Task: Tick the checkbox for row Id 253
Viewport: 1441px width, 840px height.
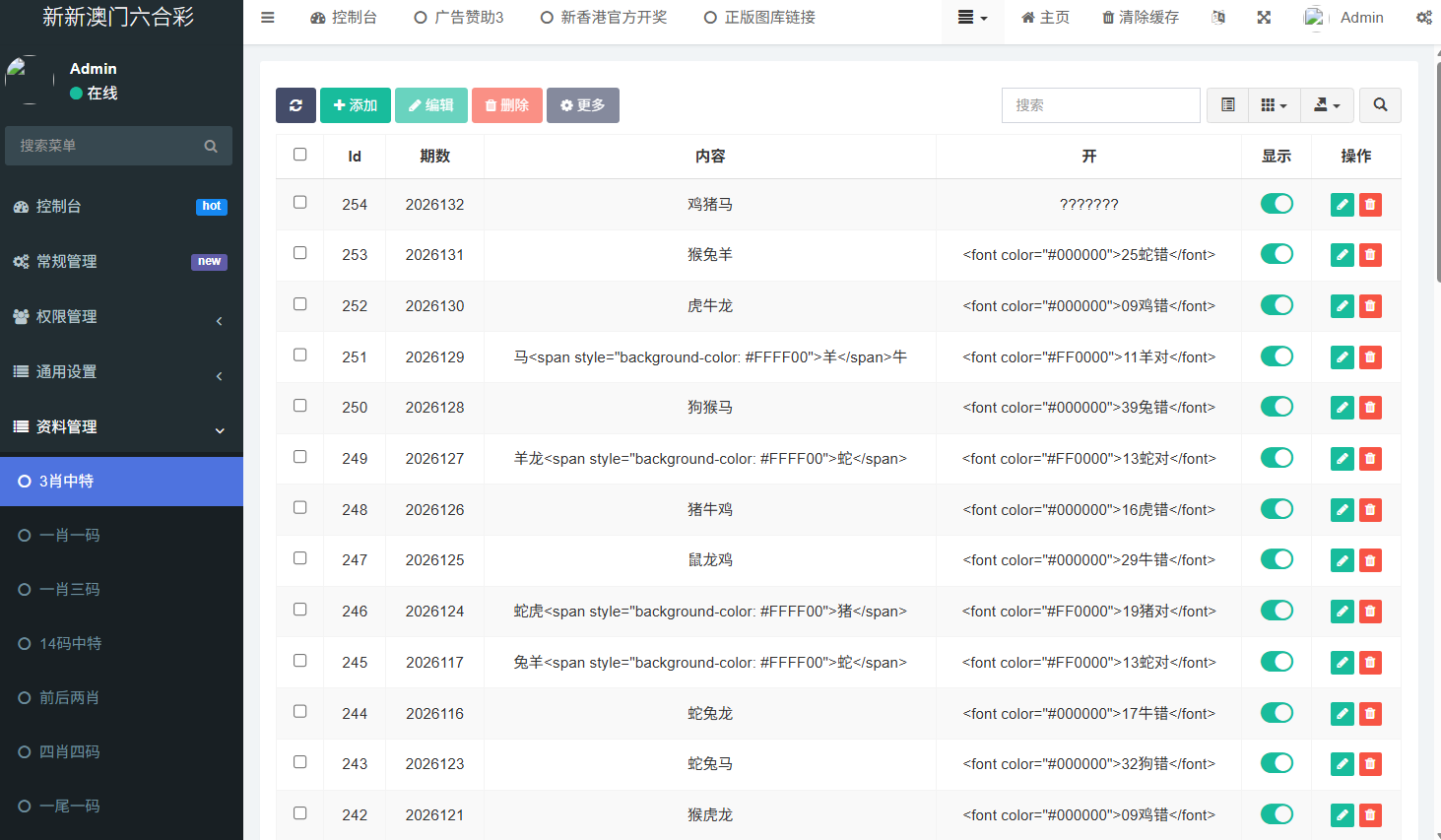Action: pyautogui.click(x=300, y=253)
